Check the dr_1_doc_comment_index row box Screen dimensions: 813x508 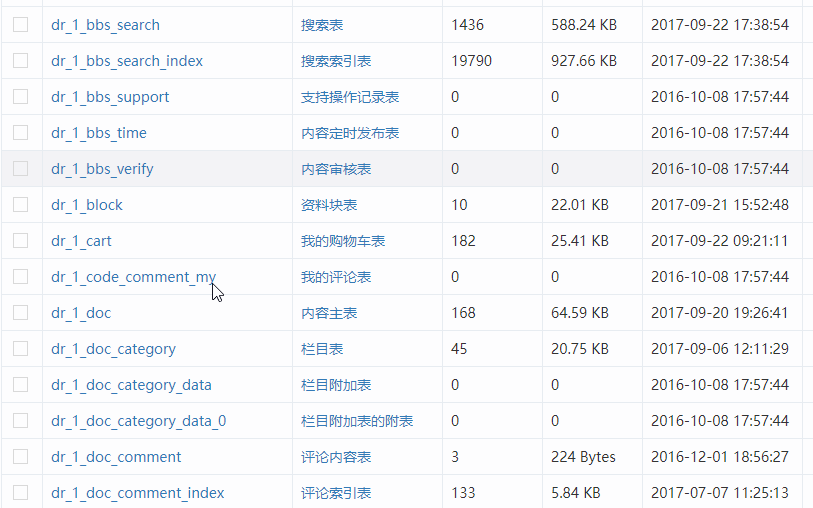[21, 493]
